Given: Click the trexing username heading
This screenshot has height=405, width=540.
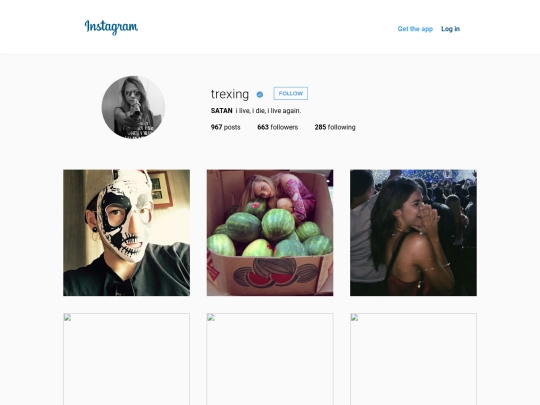Looking at the screenshot, I should pyautogui.click(x=230, y=94).
